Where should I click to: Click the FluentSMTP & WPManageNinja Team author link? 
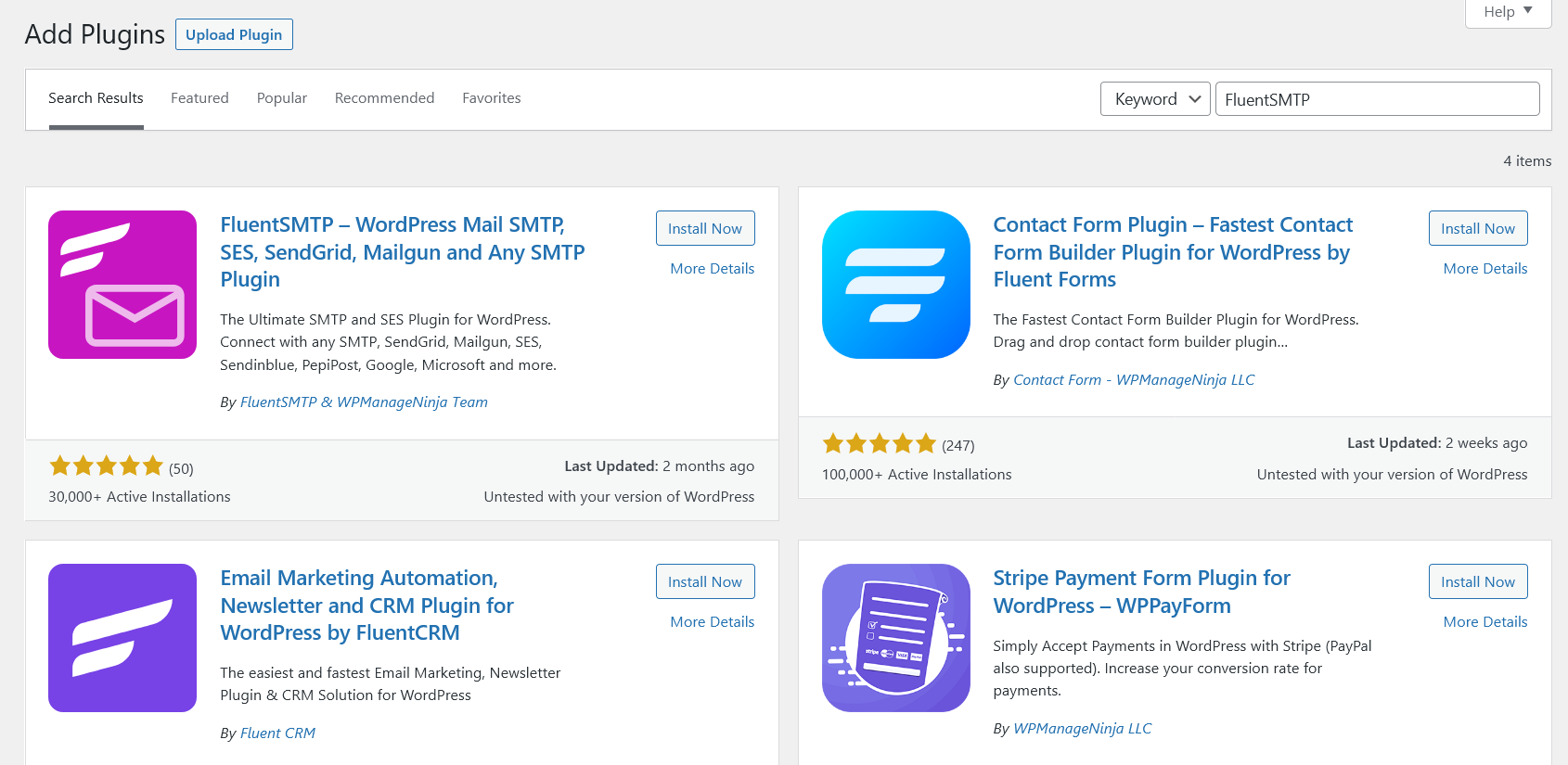tap(364, 402)
